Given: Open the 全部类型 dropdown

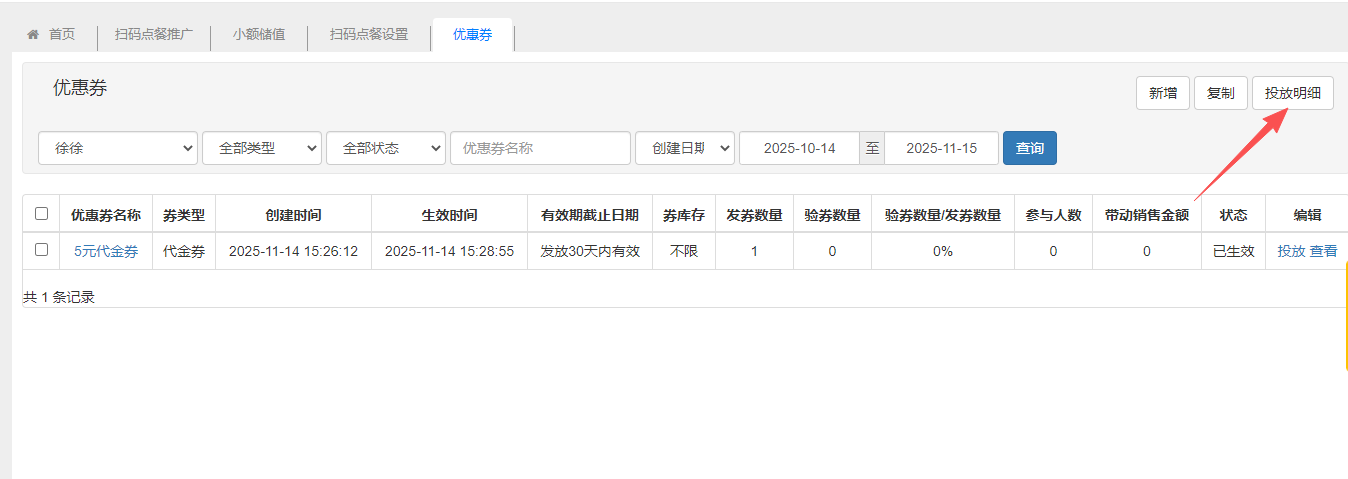Looking at the screenshot, I should pyautogui.click(x=261, y=148).
